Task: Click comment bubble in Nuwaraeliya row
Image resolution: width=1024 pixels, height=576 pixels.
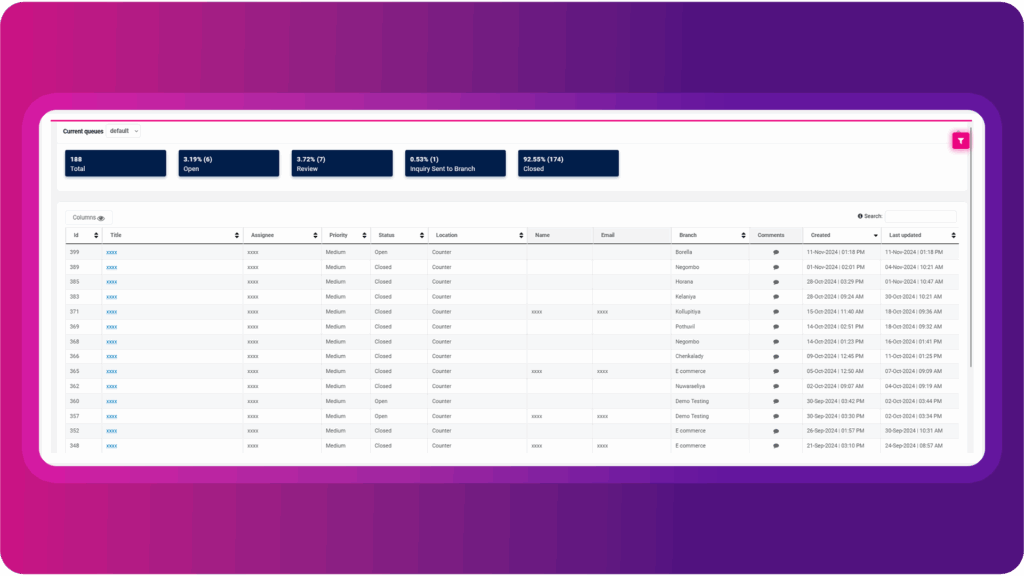Action: coord(776,386)
